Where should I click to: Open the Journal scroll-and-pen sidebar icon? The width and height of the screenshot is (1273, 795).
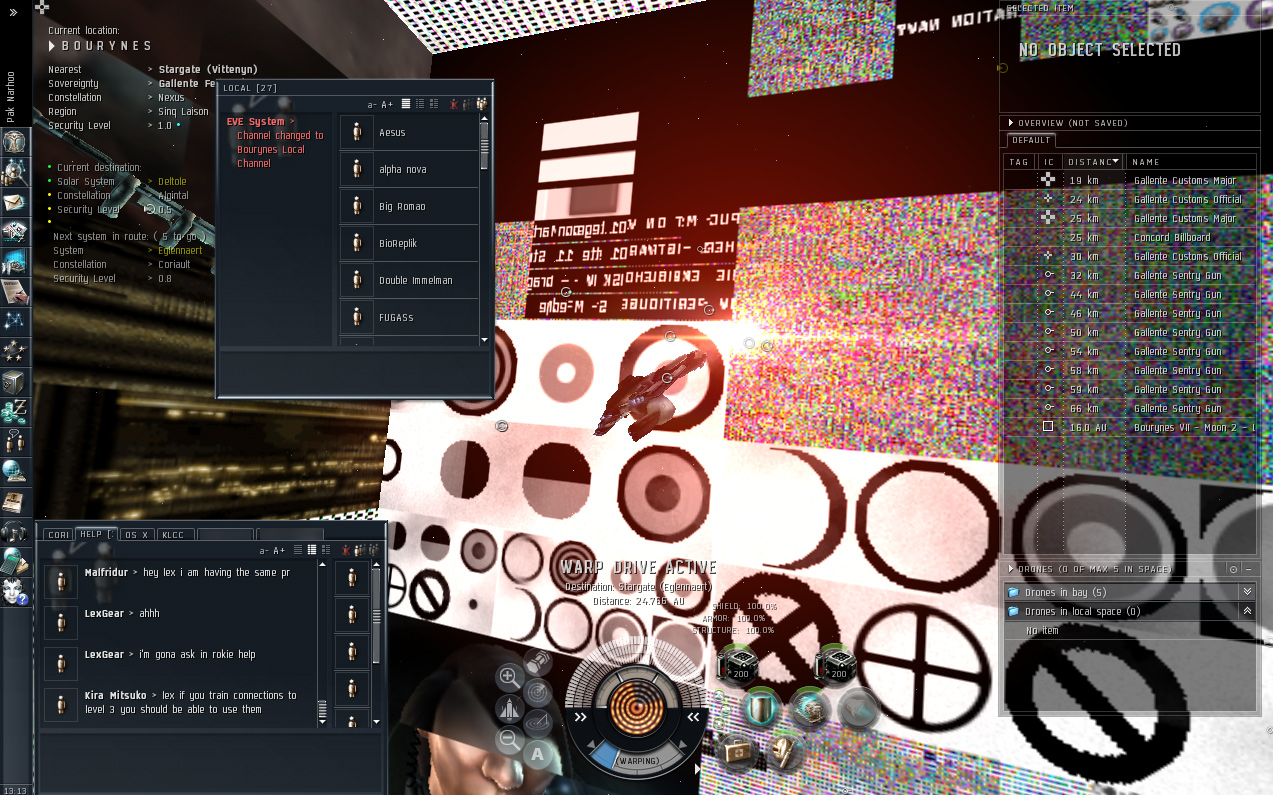[14, 292]
